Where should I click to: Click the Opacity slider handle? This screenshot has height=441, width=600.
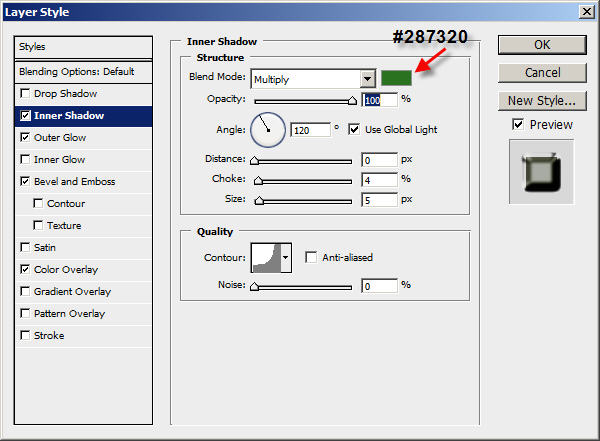click(x=352, y=101)
